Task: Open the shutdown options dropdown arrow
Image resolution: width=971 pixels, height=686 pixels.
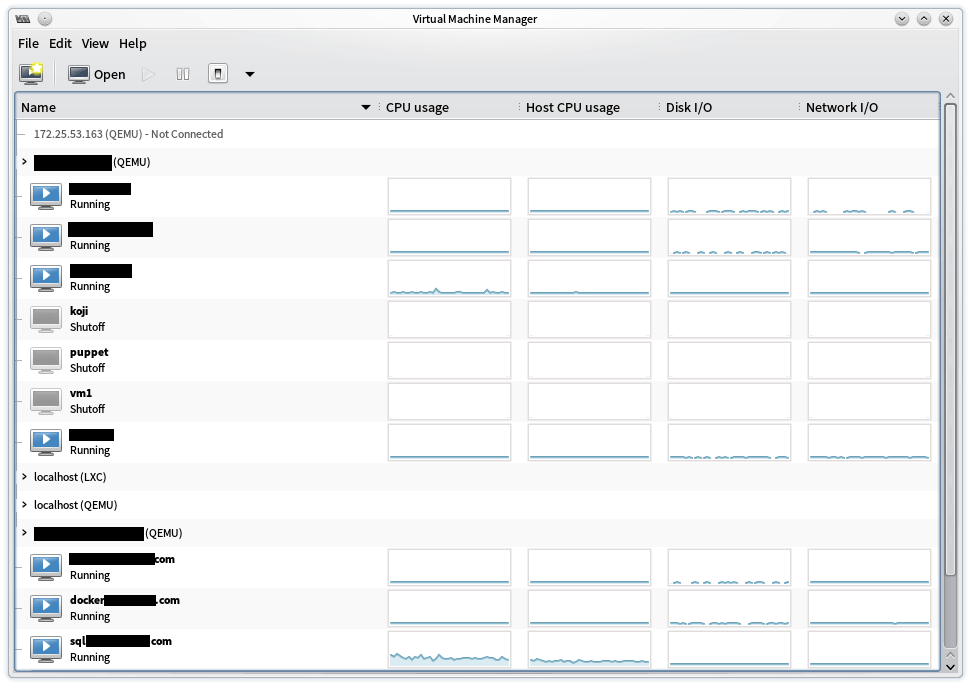Action: click(x=249, y=74)
